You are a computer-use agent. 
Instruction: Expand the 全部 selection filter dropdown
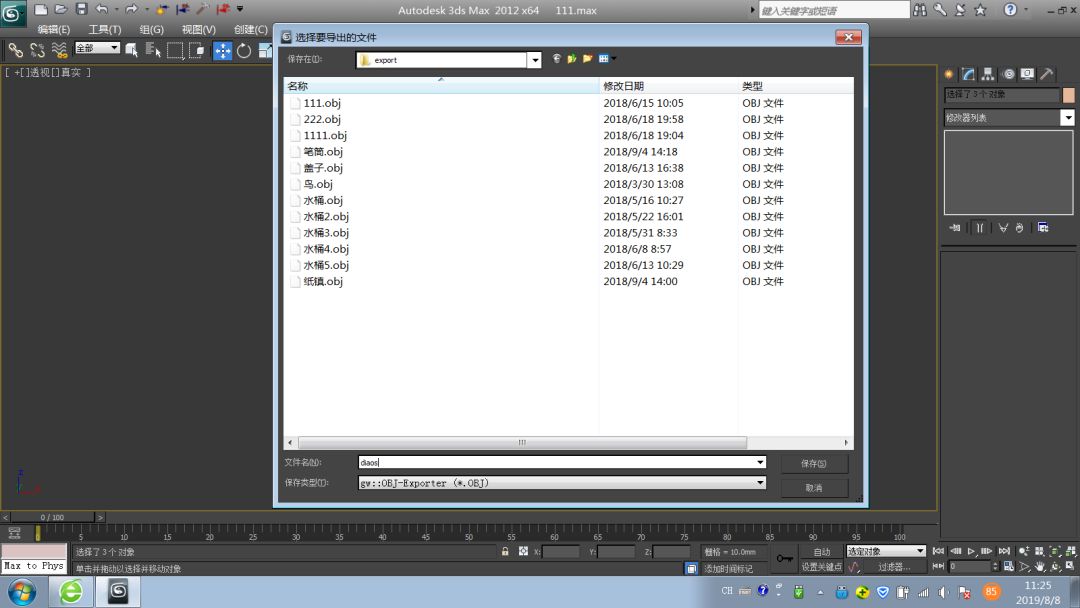pos(114,48)
